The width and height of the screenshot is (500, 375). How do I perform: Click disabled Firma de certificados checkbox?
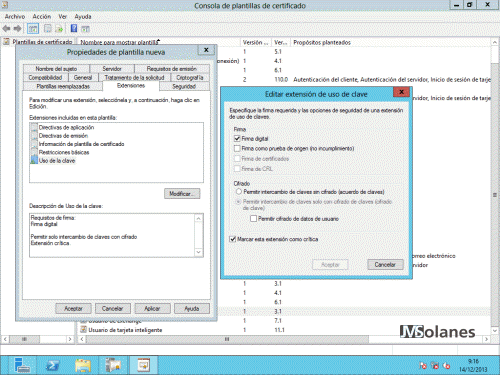pos(237,158)
